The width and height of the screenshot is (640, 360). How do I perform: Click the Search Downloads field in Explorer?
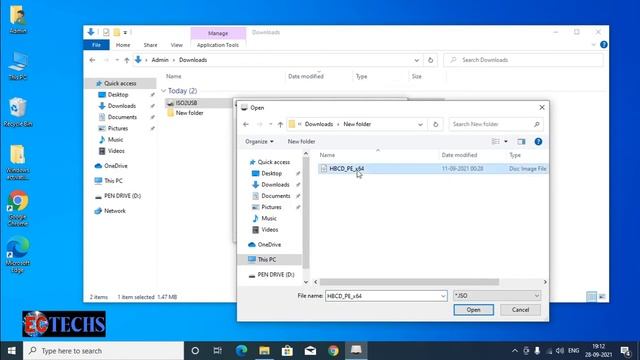click(524, 60)
